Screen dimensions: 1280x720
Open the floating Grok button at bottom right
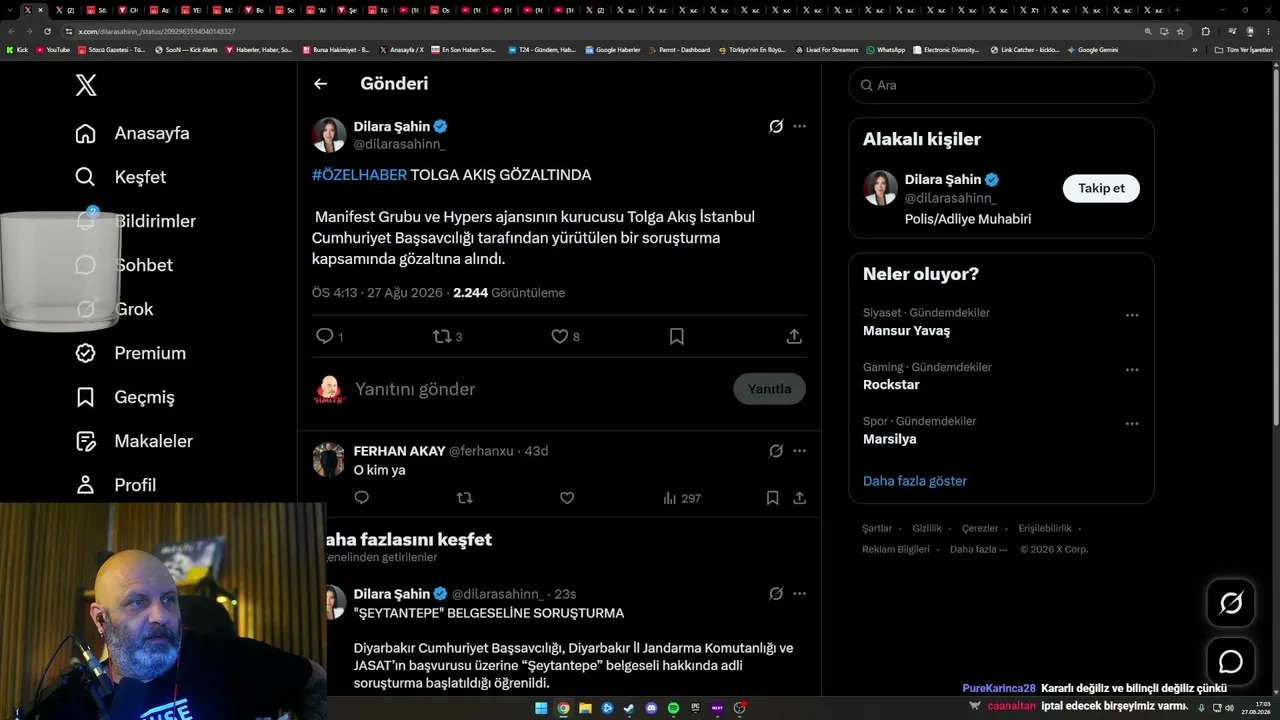tap(1230, 603)
